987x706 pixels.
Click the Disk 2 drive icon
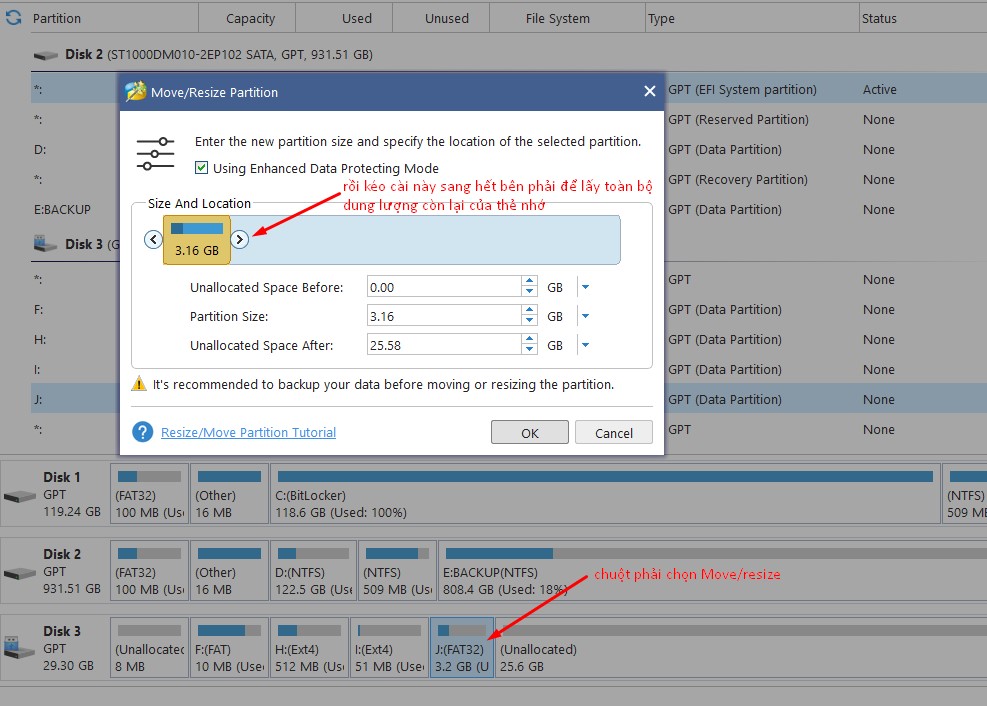tap(19, 573)
